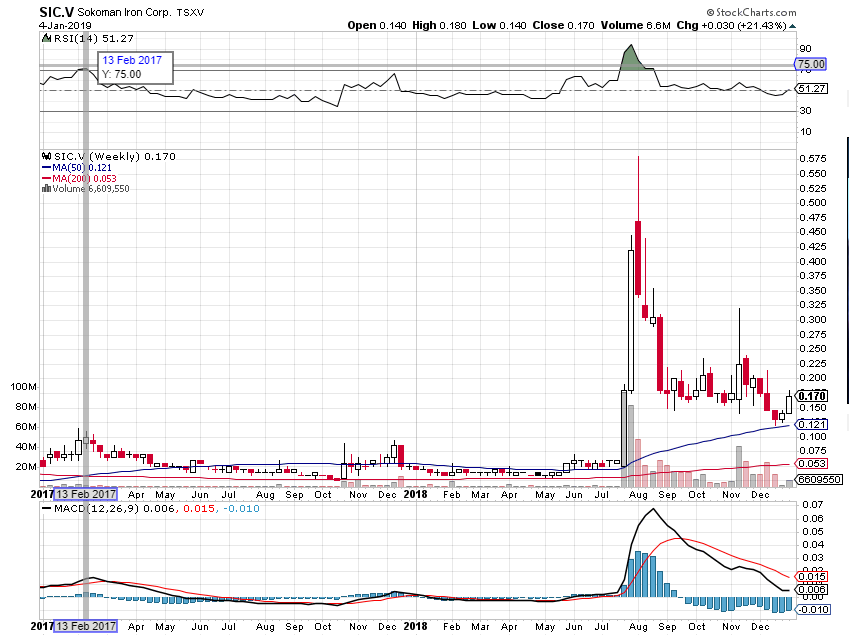The height and width of the screenshot is (639, 849).
Task: Click the 0.015 MACD signal axis tag
Action: coord(812,577)
